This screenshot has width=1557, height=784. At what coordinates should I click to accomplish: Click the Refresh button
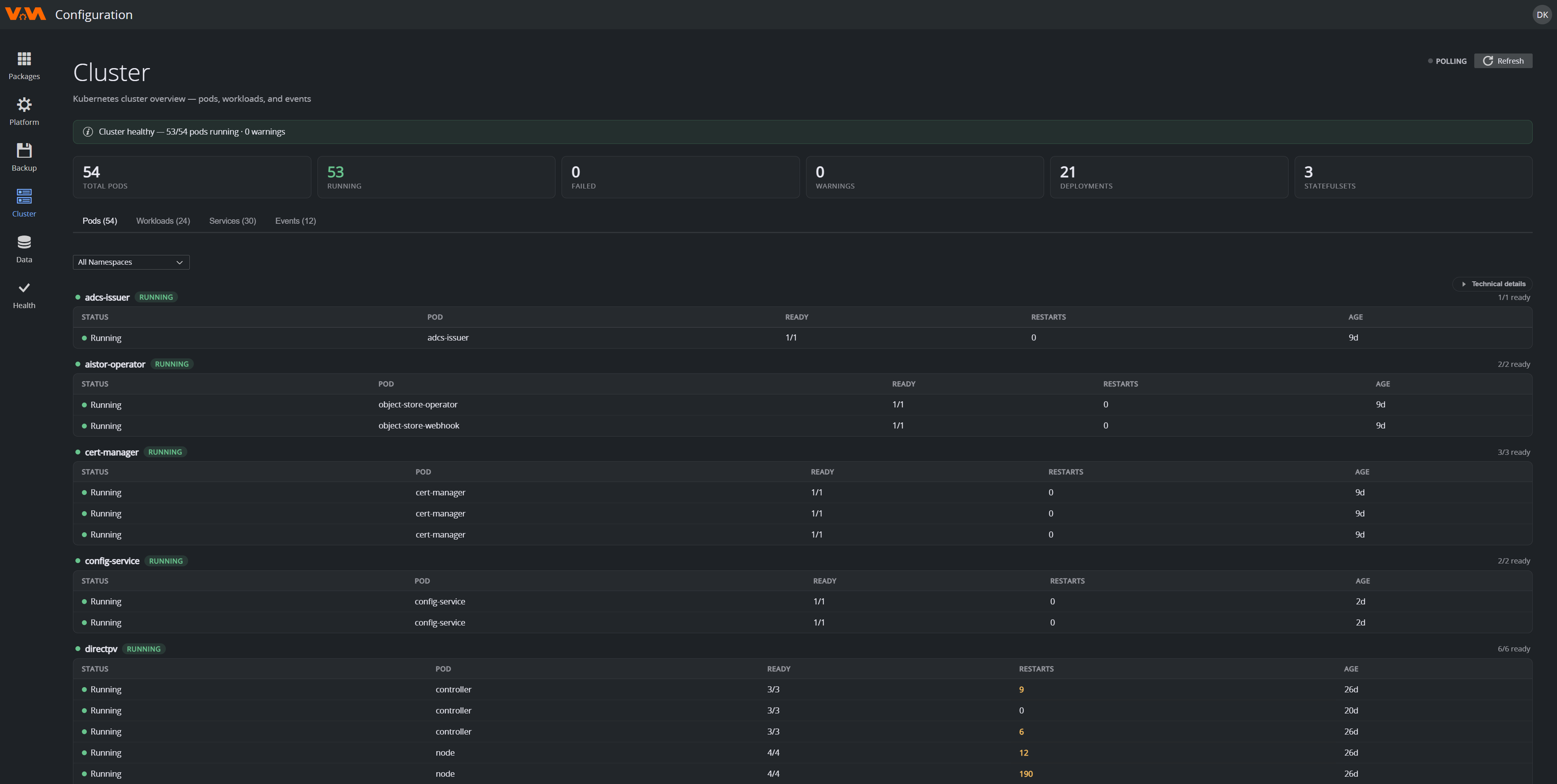(1503, 61)
